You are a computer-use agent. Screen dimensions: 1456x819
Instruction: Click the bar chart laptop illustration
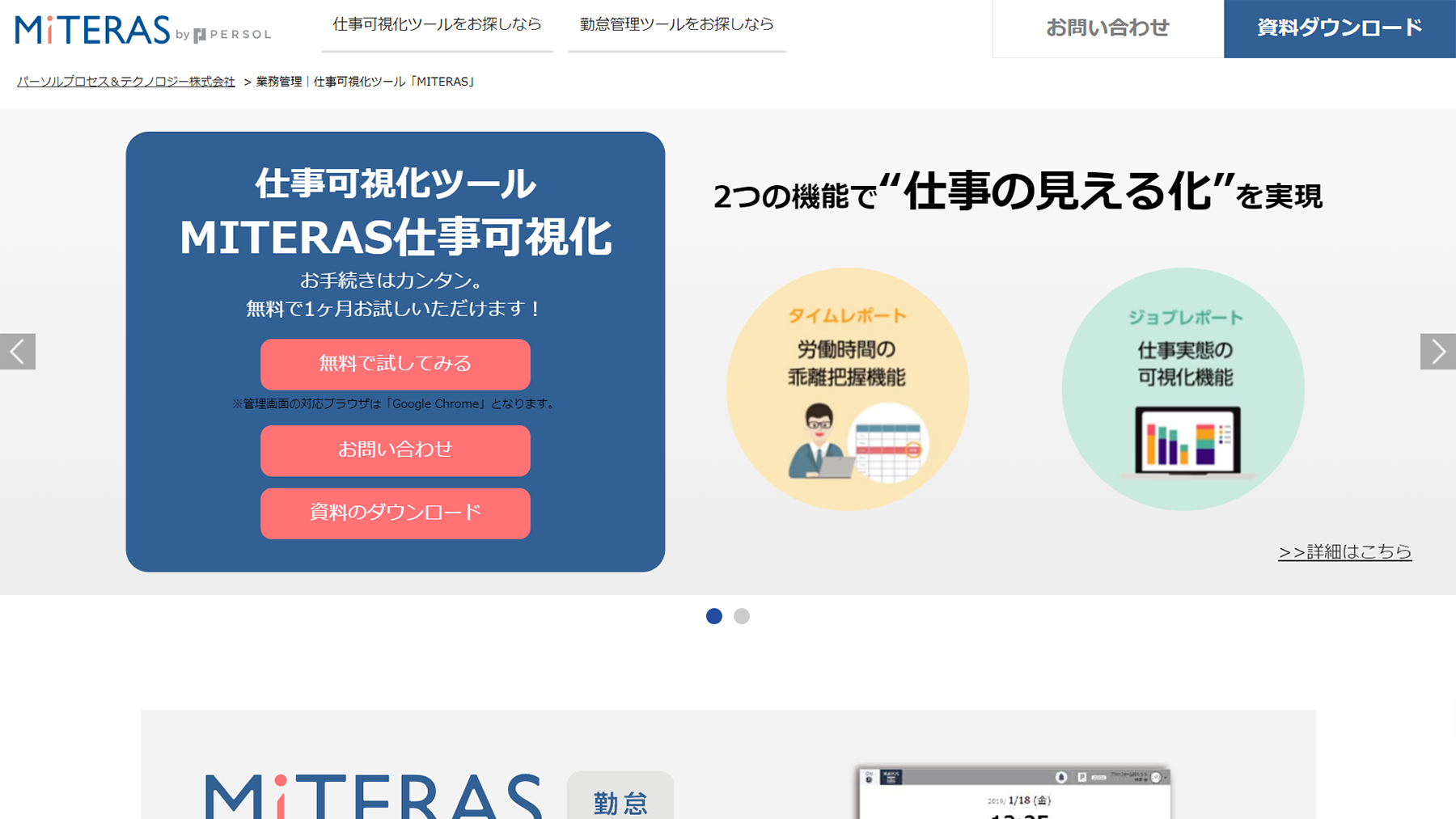(x=1187, y=442)
